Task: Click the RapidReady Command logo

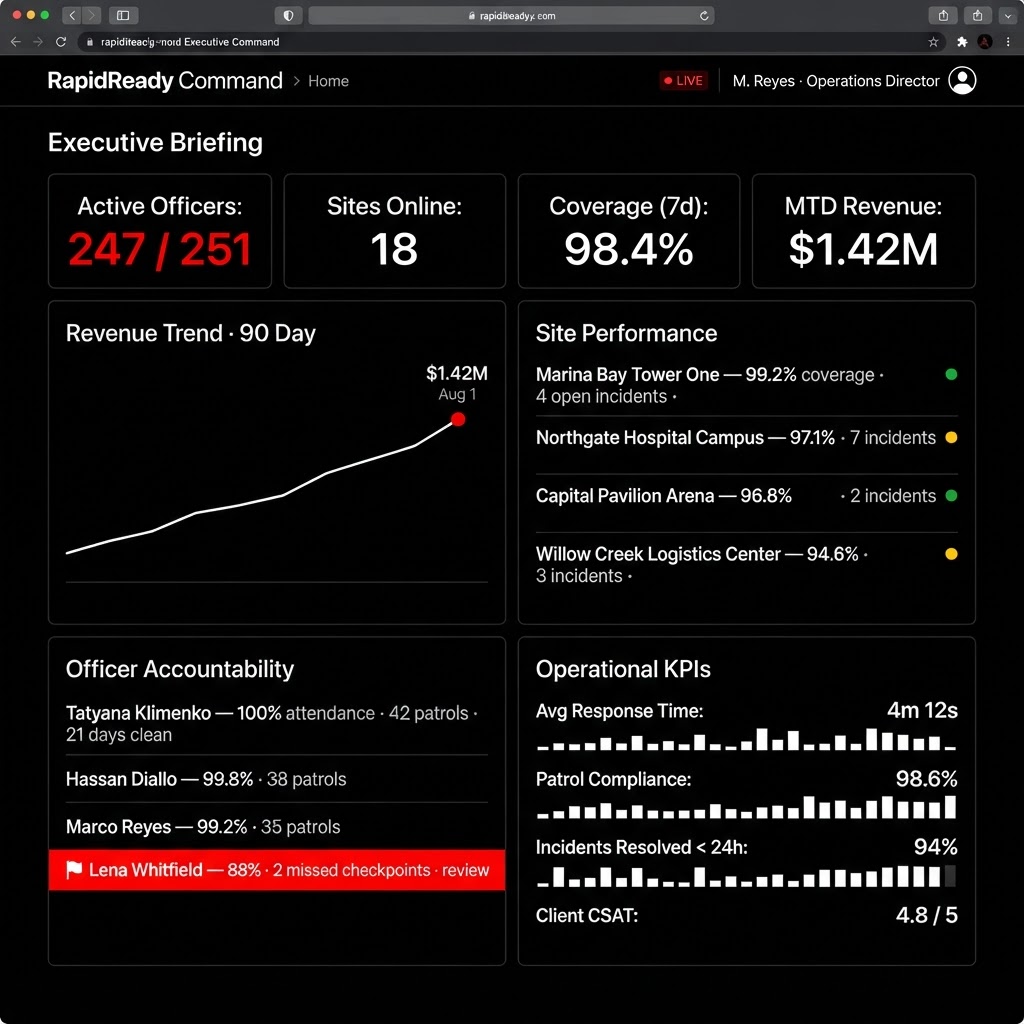Action: pos(165,80)
